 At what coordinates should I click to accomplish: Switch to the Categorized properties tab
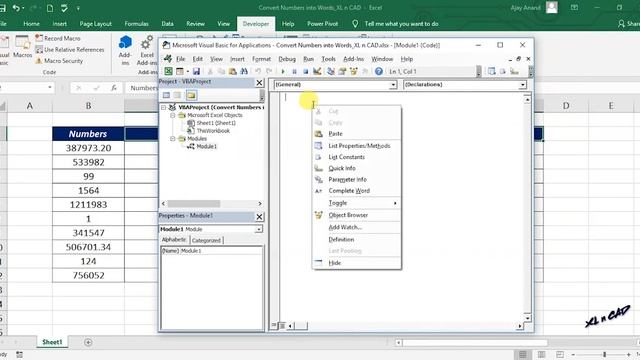[206, 240]
